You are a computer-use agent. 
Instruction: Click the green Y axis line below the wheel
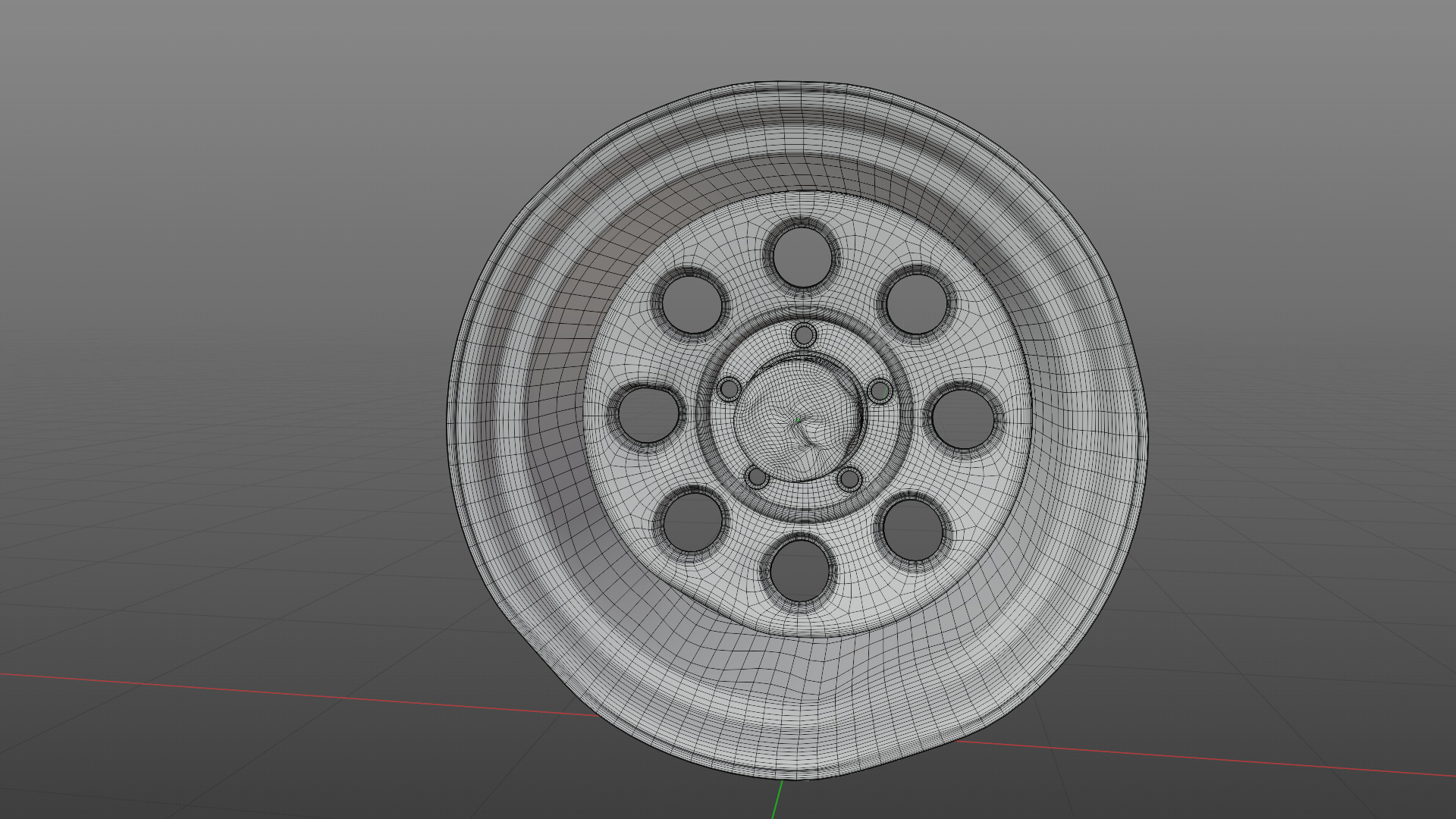777,799
